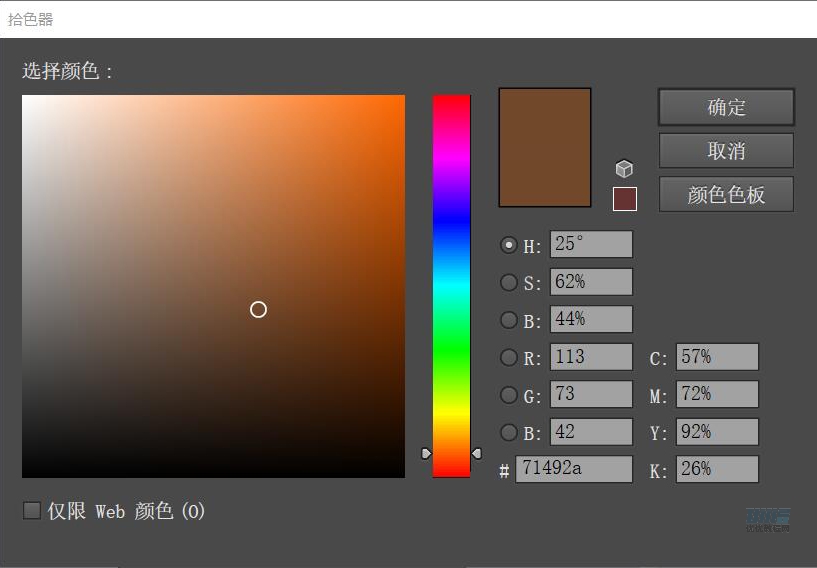Click the M magenta percentage field

coord(717,394)
